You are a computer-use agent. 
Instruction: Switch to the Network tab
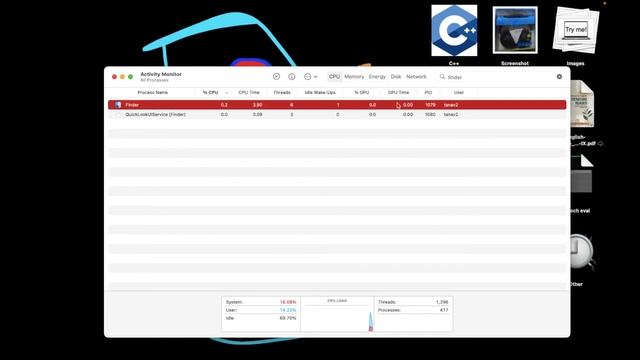(x=416, y=77)
